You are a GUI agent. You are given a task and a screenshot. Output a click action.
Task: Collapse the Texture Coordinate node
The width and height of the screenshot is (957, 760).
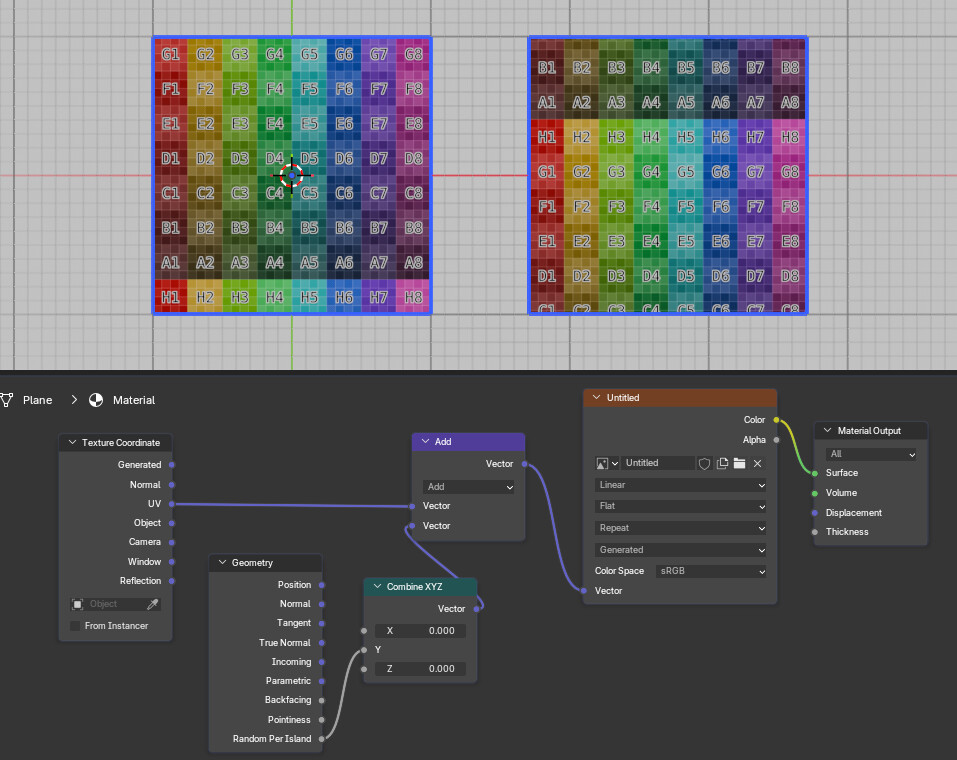(72, 443)
